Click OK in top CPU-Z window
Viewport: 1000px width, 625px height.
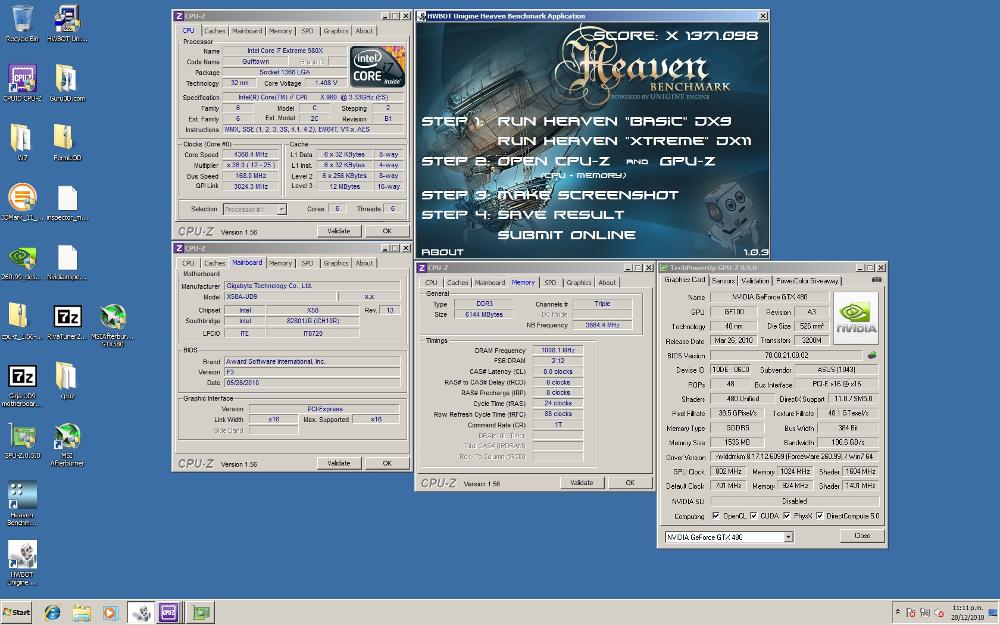[387, 231]
